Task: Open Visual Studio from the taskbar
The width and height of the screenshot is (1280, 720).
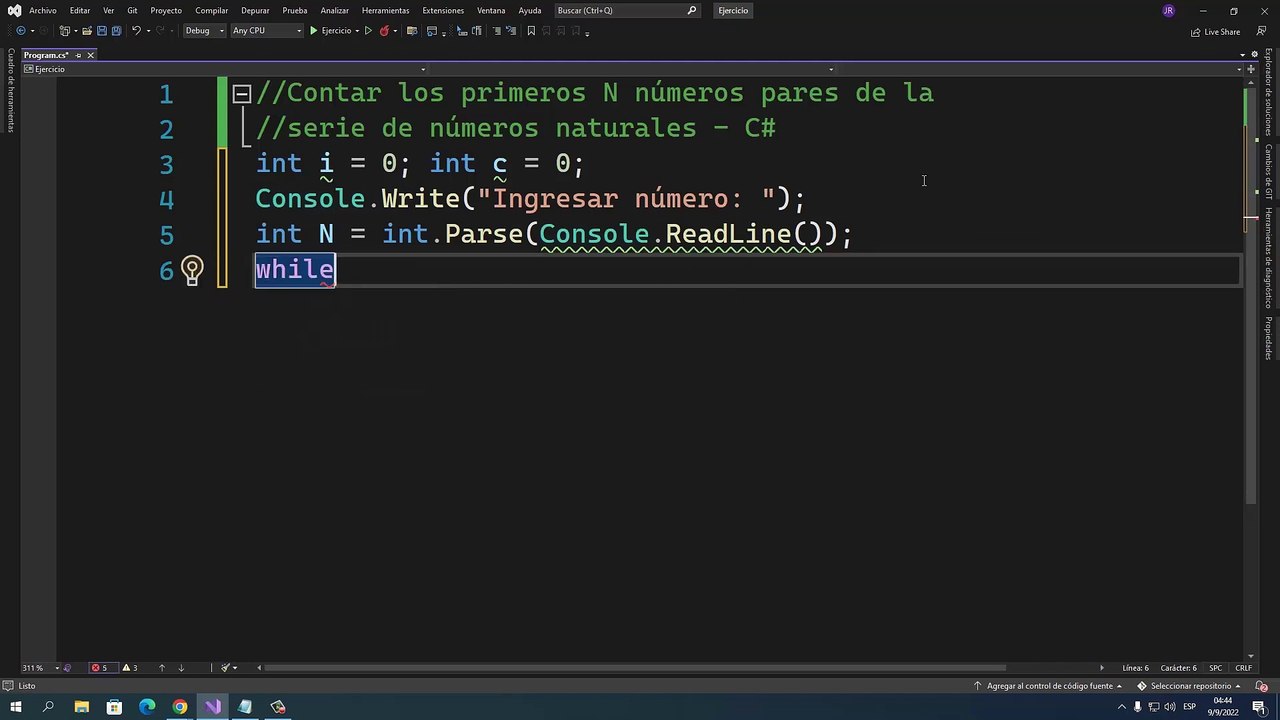Action: click(x=212, y=707)
